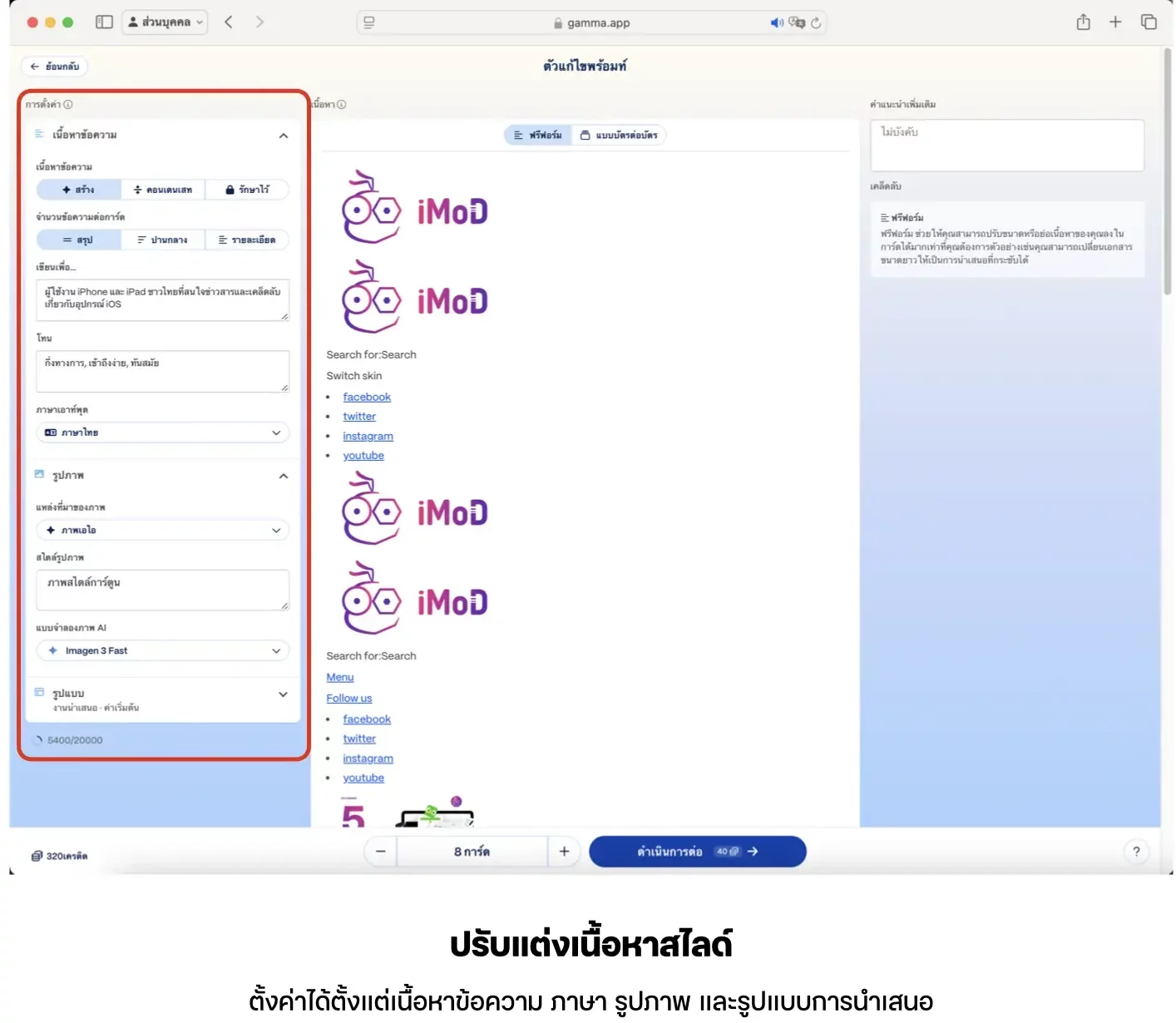Increase card count with plus stepper
Screen dimensions: 1176x1023
tap(564, 852)
